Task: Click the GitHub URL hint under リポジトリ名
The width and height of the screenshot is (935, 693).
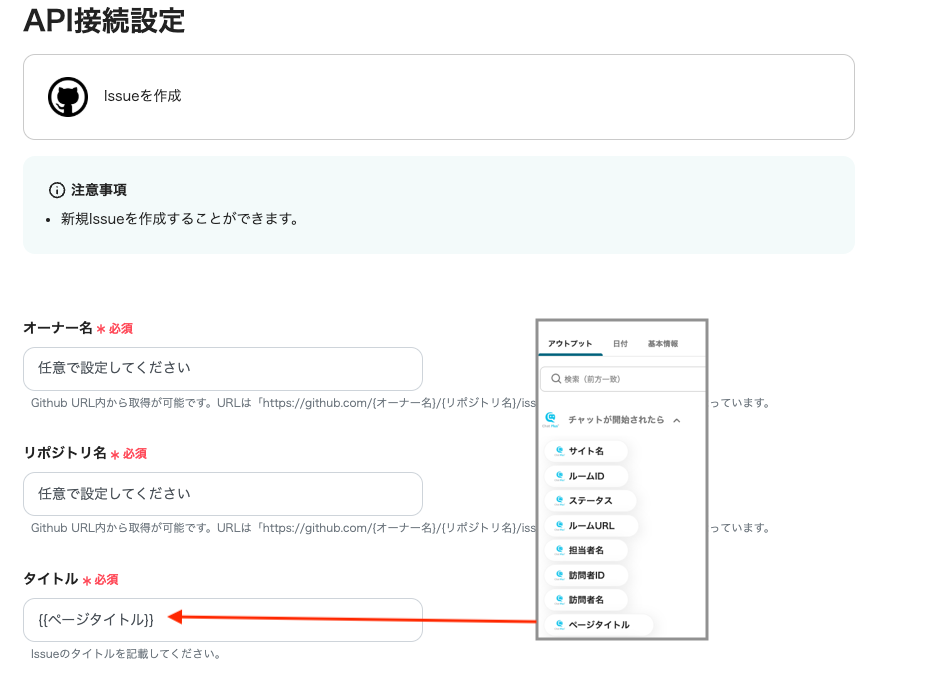Action: click(x=283, y=528)
